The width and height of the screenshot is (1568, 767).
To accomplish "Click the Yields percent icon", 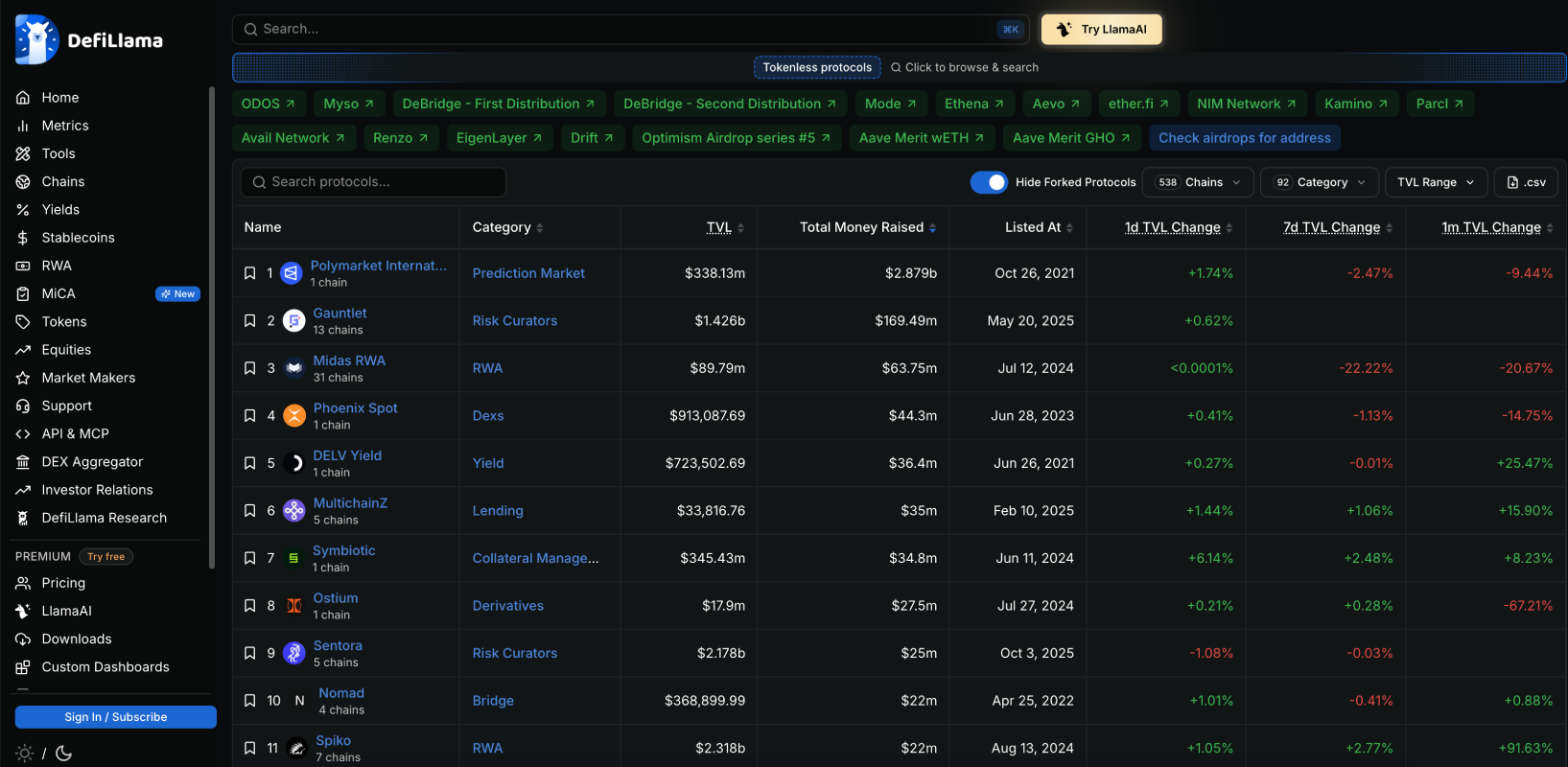I will [x=23, y=210].
